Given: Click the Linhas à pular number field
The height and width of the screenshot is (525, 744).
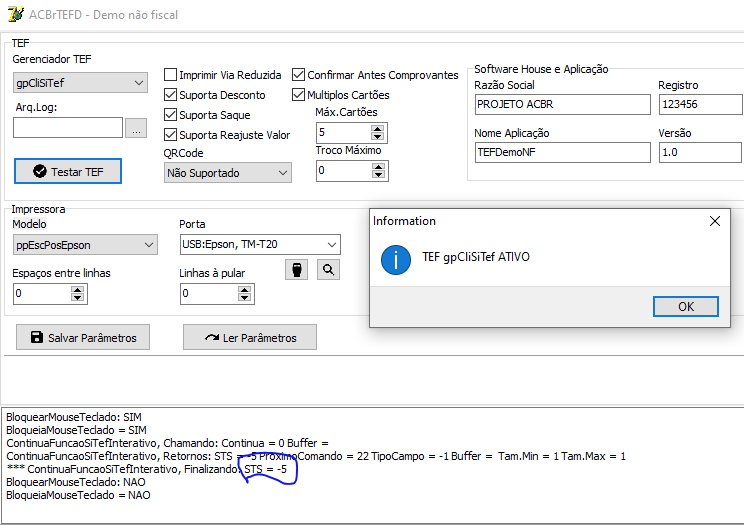Looking at the screenshot, I should pyautogui.click(x=209, y=293).
